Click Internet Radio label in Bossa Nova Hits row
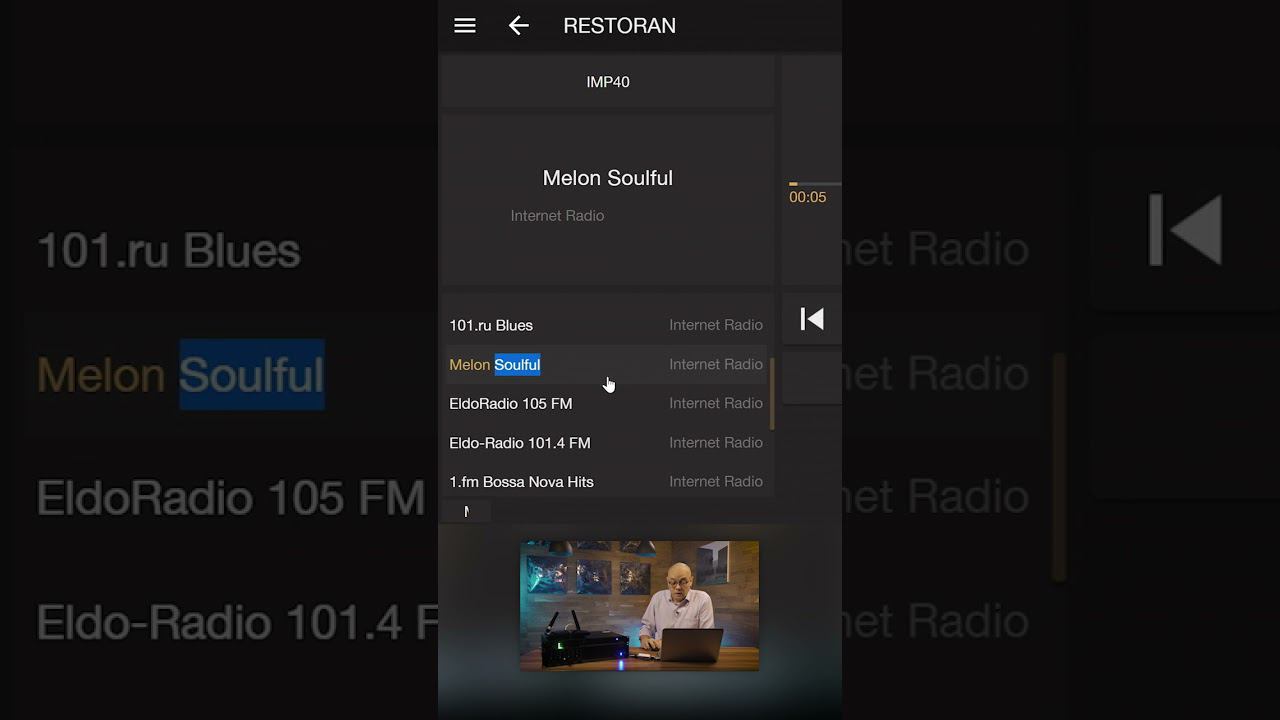The width and height of the screenshot is (1280, 720). (x=716, y=481)
